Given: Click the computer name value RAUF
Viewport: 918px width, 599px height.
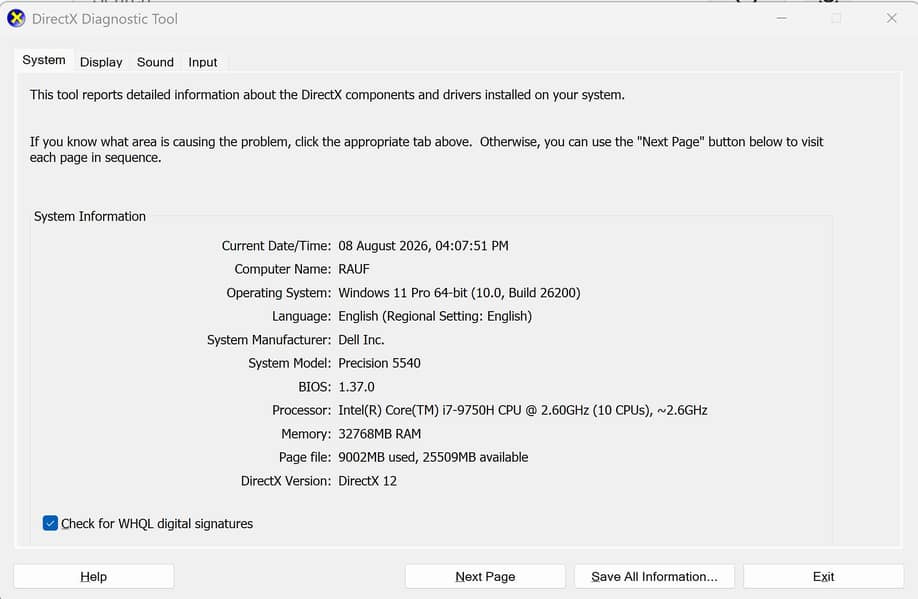Looking at the screenshot, I should click(354, 269).
